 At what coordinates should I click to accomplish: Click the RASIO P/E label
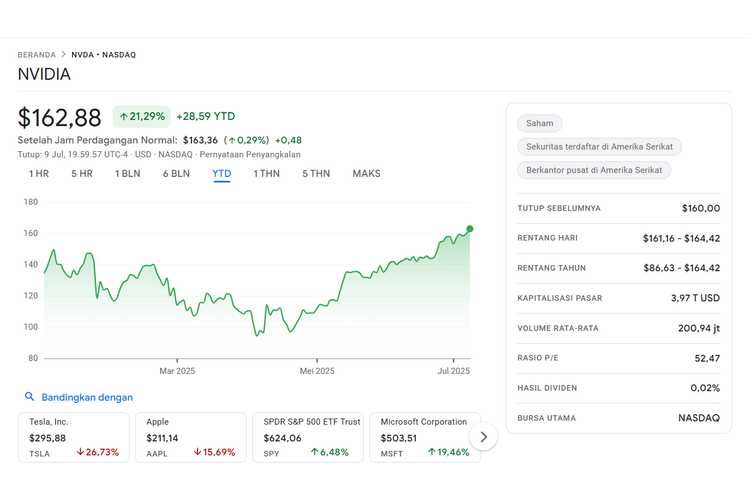coord(538,358)
